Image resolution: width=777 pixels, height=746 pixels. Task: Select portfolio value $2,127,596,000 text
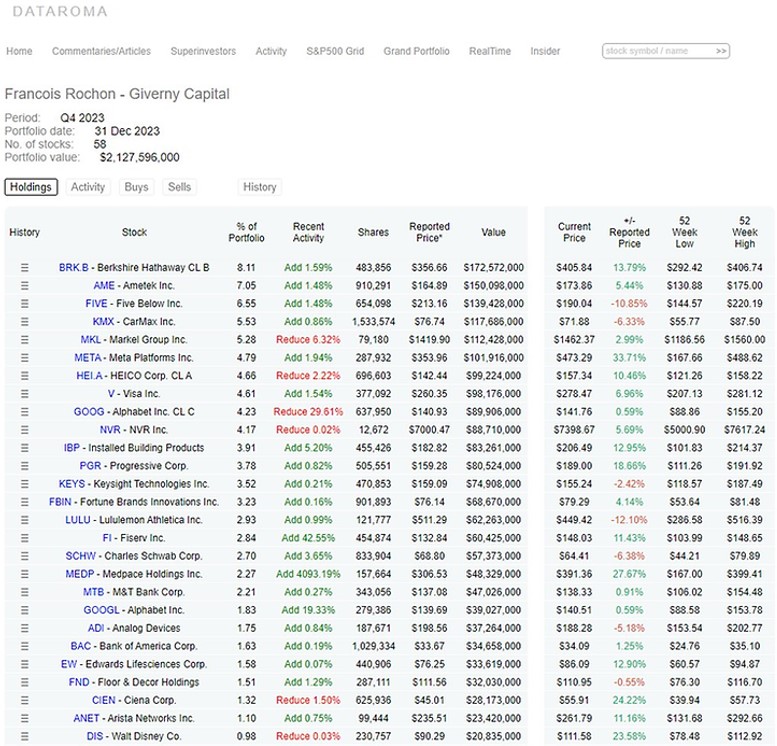[140, 158]
